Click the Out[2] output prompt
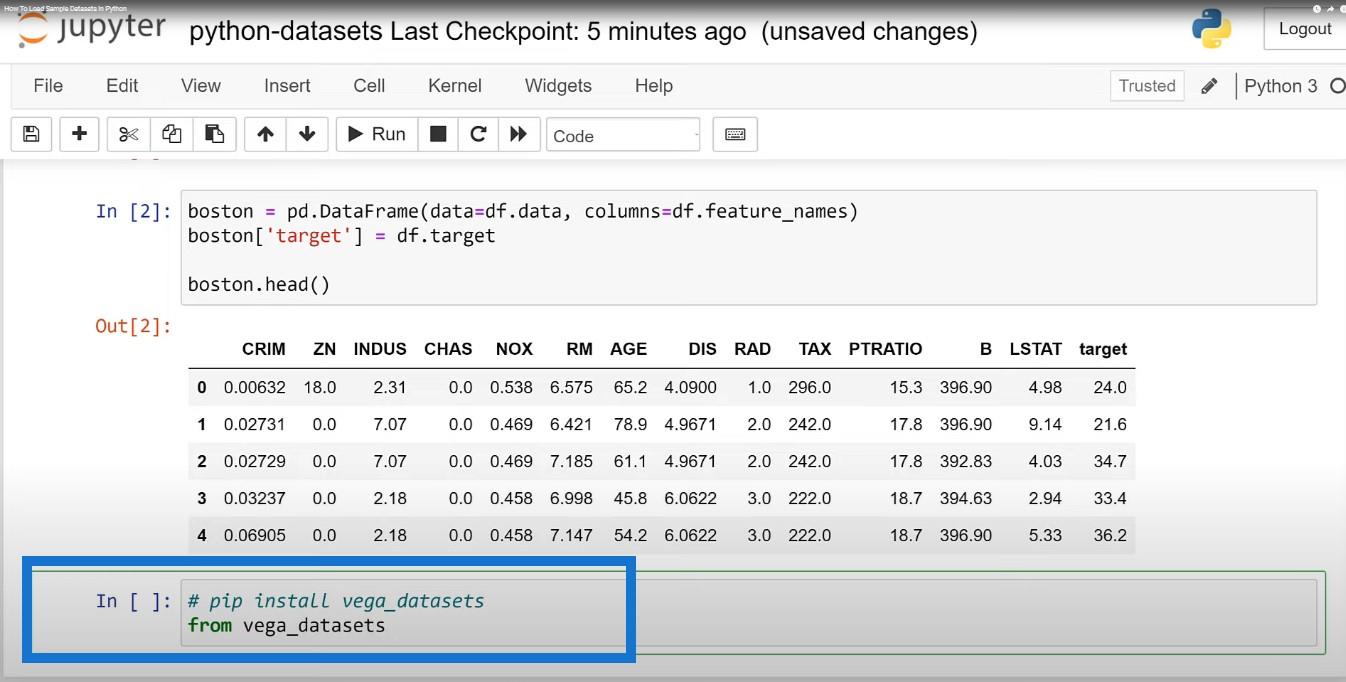Screen dimensions: 1346x682 (x=134, y=325)
